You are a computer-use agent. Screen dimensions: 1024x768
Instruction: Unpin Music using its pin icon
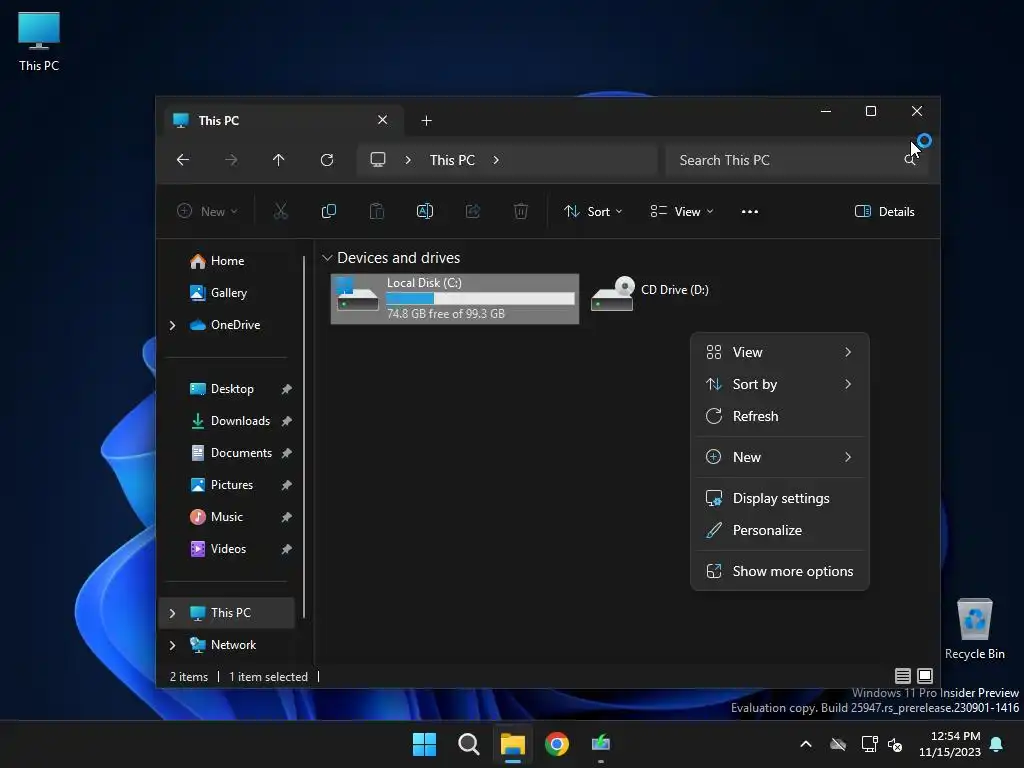(x=286, y=517)
